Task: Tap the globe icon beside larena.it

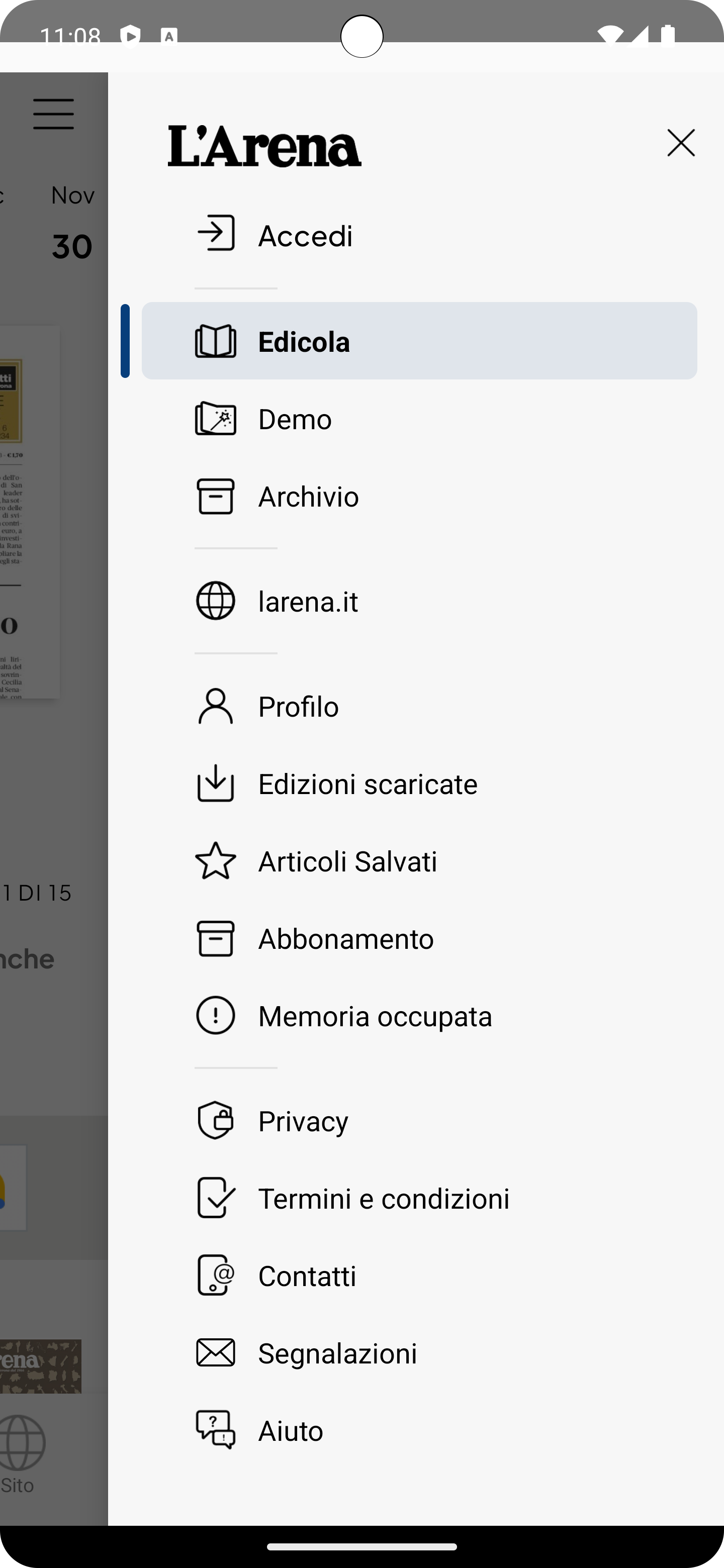Action: click(216, 601)
